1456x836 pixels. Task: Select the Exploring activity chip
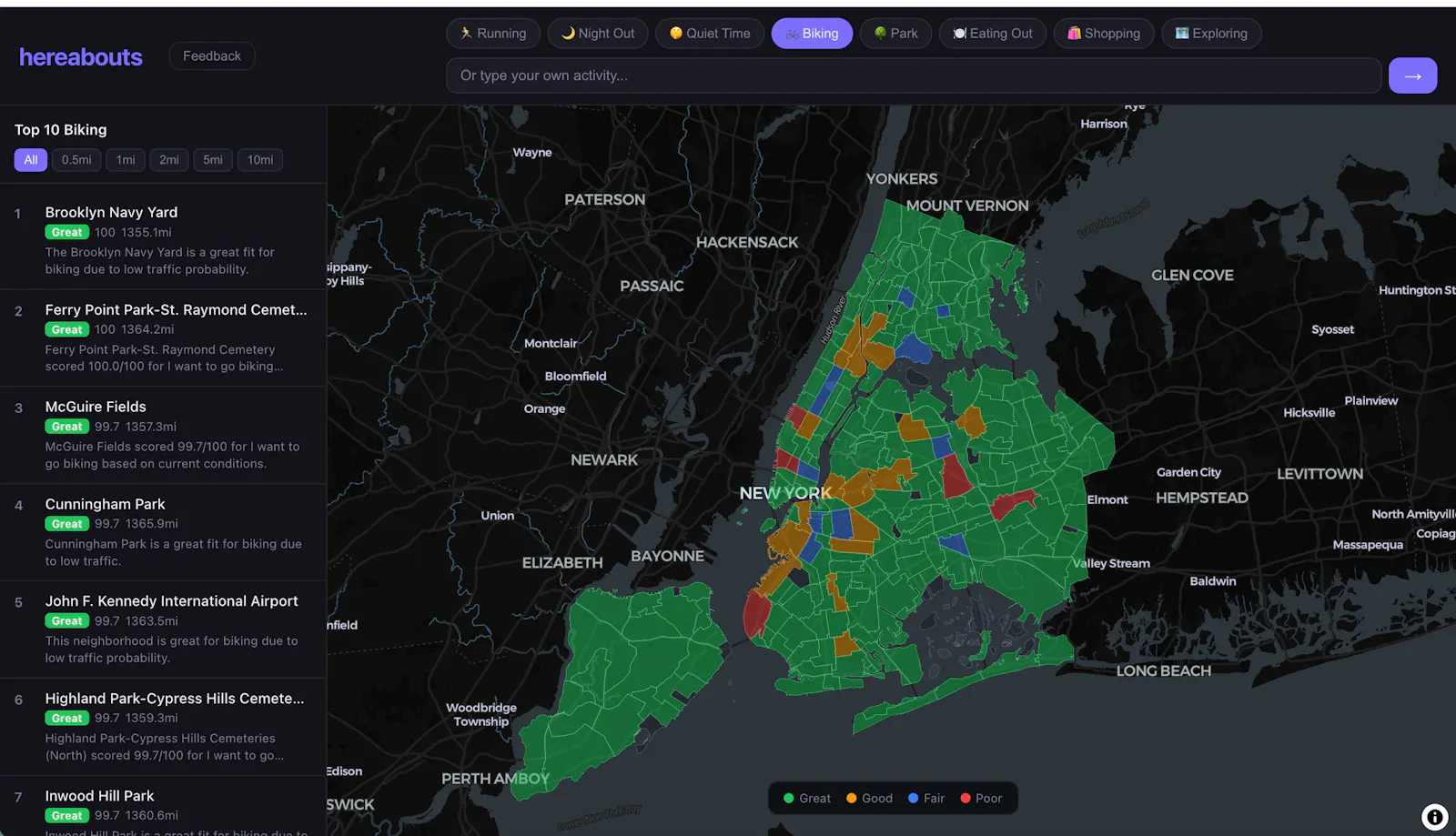[x=1211, y=34]
